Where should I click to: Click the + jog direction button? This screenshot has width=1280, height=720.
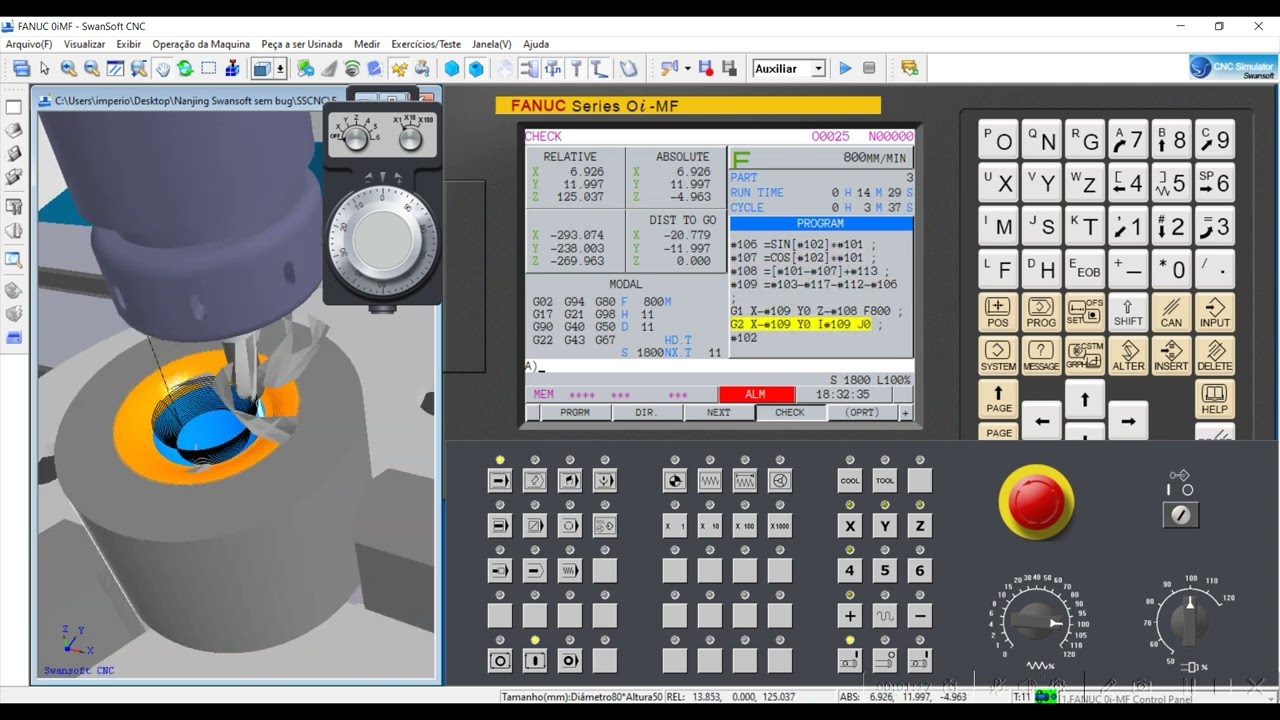pyautogui.click(x=850, y=616)
